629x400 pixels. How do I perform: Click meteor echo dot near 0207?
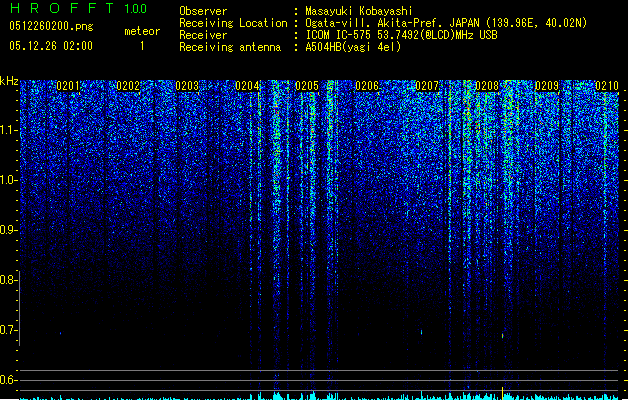[422, 332]
